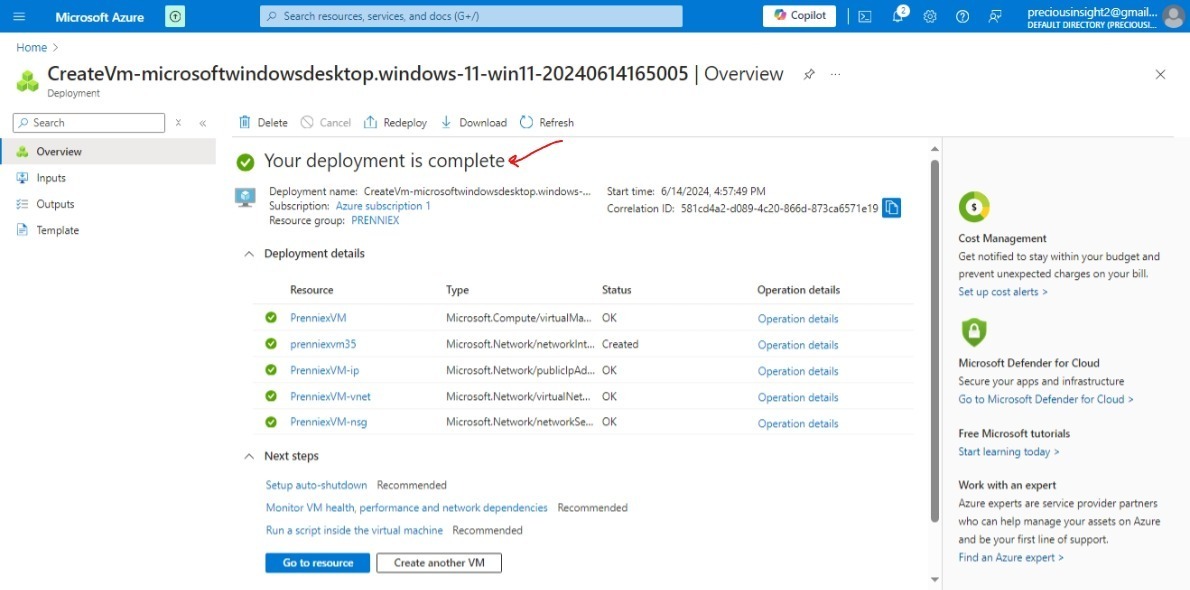This screenshot has width=1190, height=590.
Task: Close the deployment blade
Action: (1160, 74)
